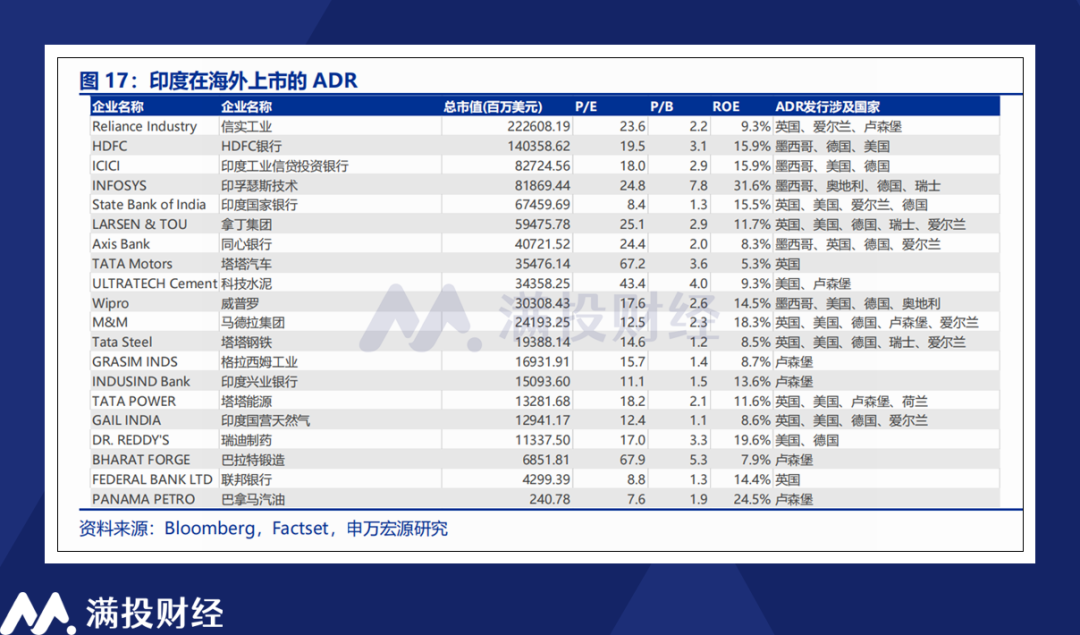Click the INDUSIND Bank cell
The width and height of the screenshot is (1080, 635).
point(141,382)
